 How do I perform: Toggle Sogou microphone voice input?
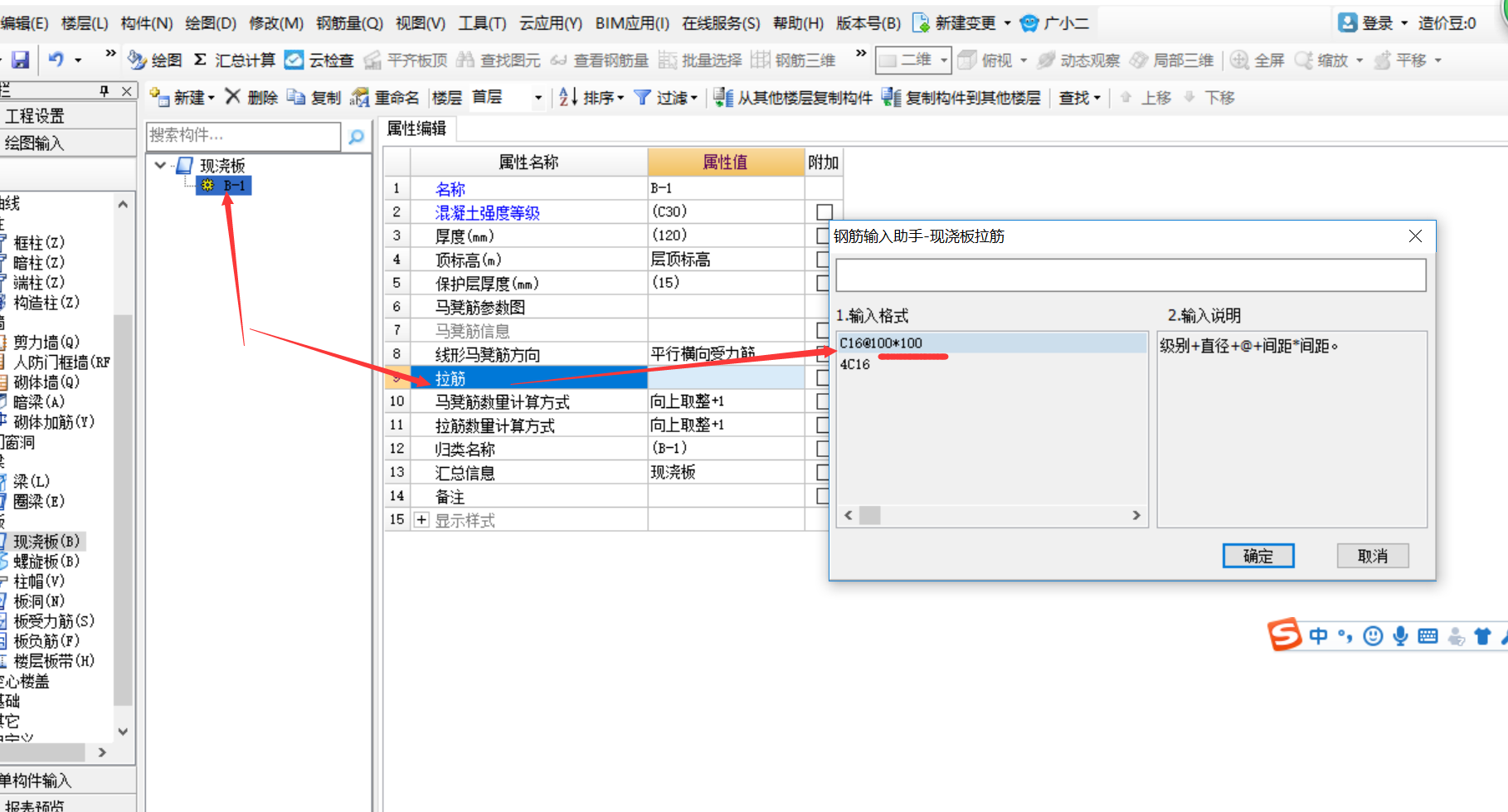tap(1400, 636)
